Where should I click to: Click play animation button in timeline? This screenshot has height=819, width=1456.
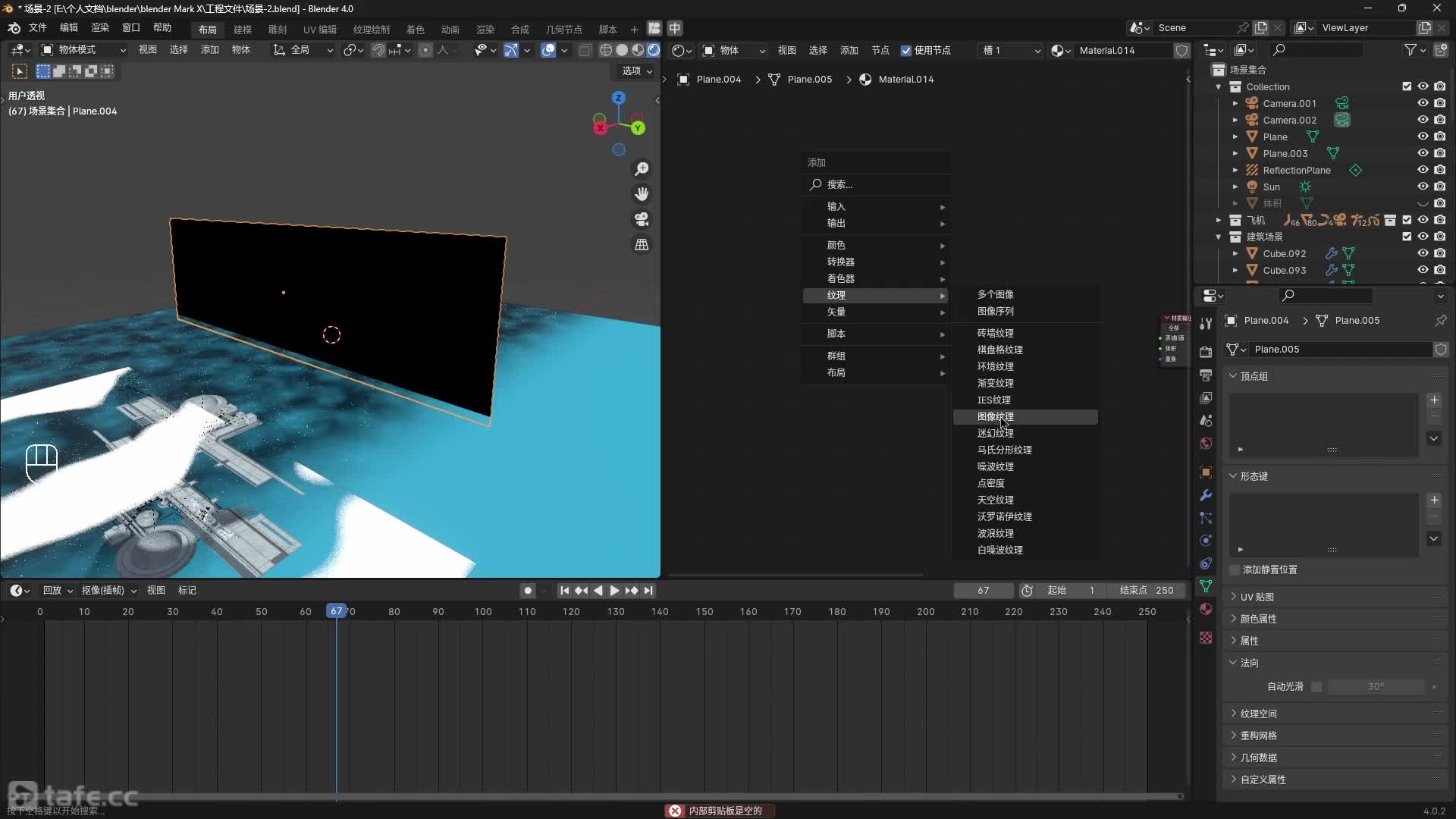(x=614, y=591)
